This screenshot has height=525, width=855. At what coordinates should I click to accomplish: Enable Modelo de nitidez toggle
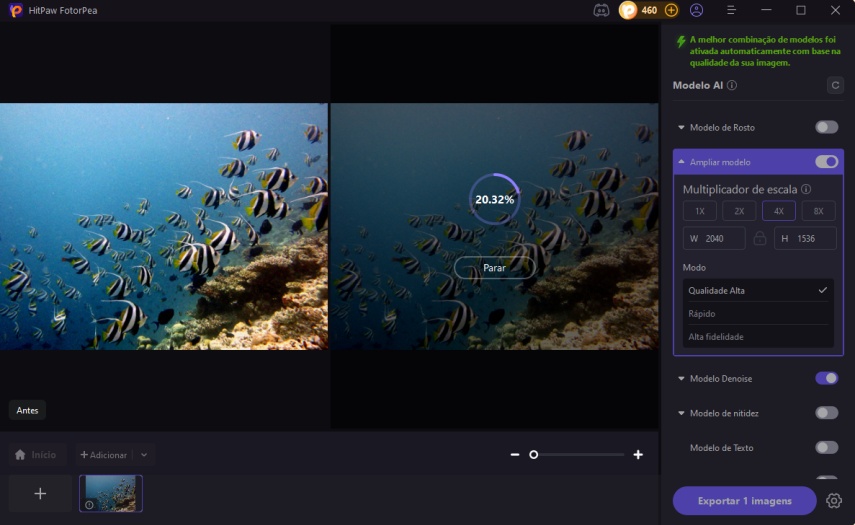coord(827,413)
